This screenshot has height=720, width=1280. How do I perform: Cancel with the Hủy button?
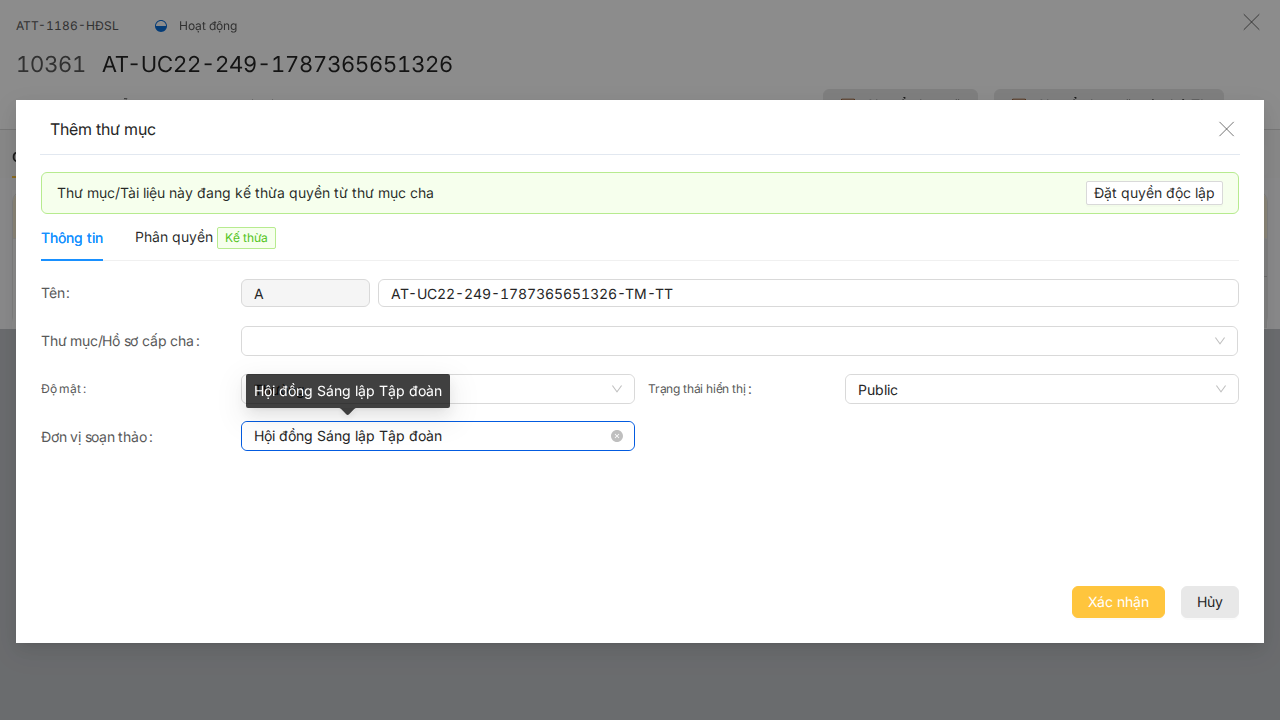pos(1210,602)
